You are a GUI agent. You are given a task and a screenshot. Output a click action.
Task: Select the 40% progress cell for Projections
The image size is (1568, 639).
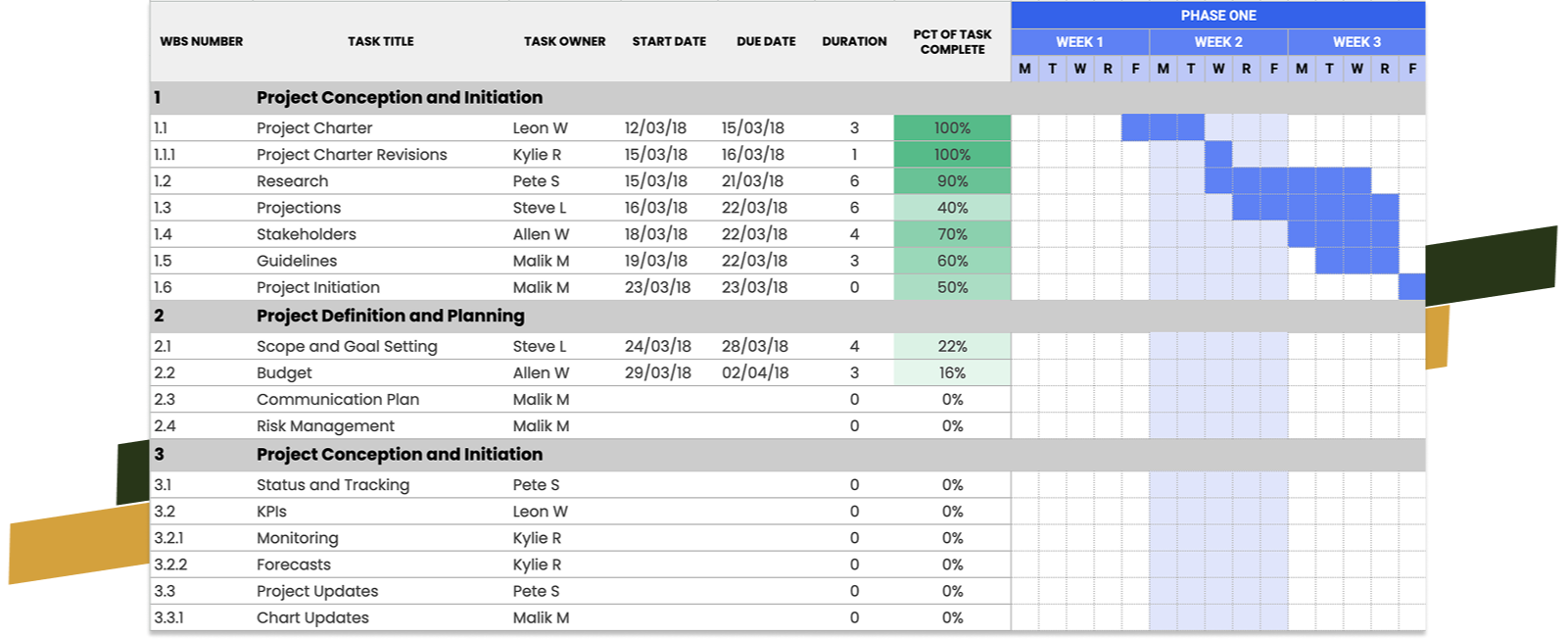click(952, 208)
